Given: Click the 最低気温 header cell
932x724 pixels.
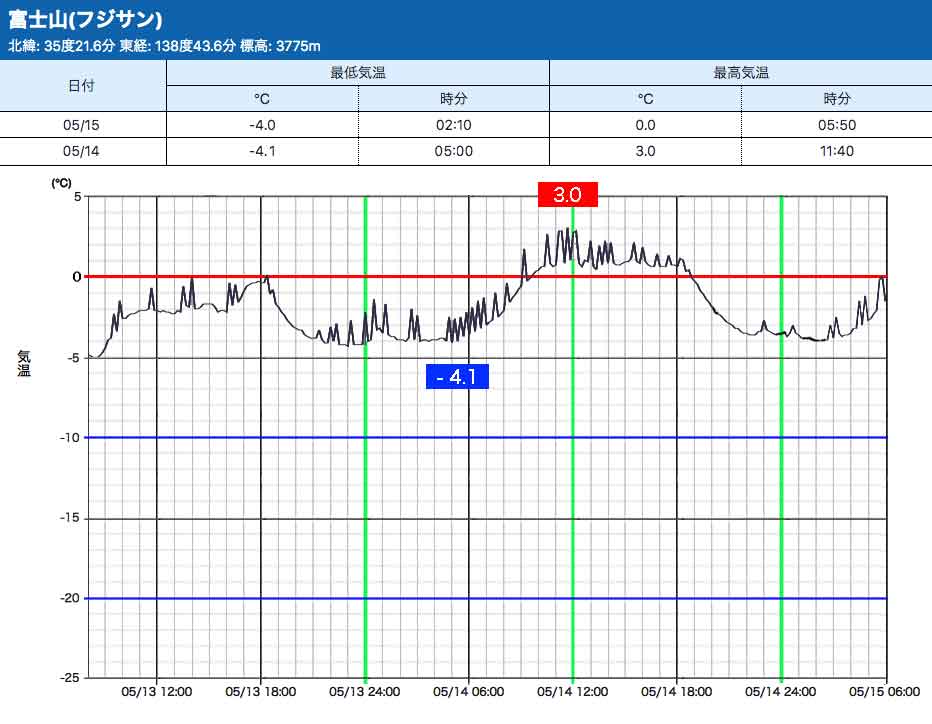Looking at the screenshot, I should pos(358,73).
